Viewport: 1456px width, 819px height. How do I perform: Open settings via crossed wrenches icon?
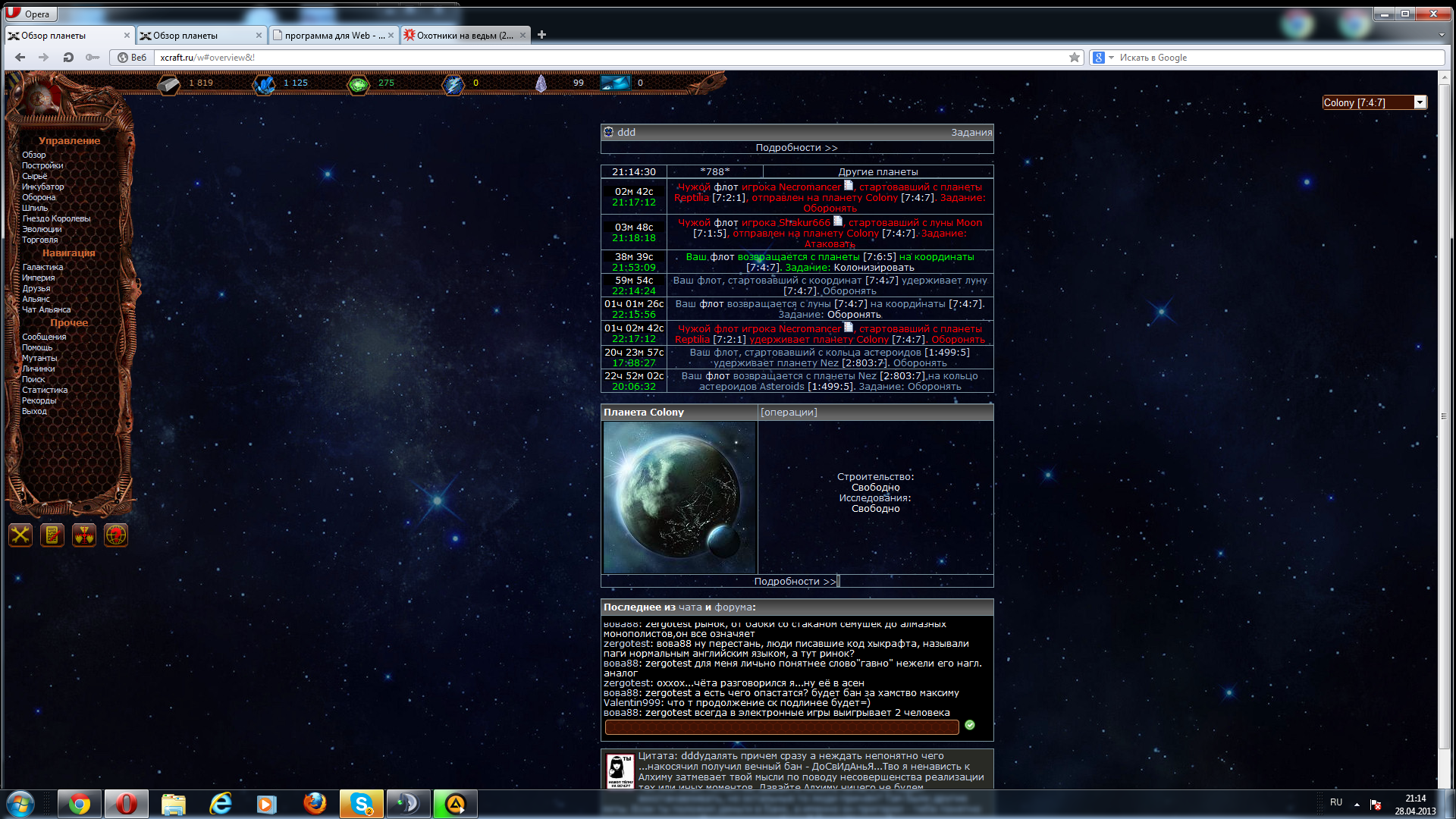(20, 535)
